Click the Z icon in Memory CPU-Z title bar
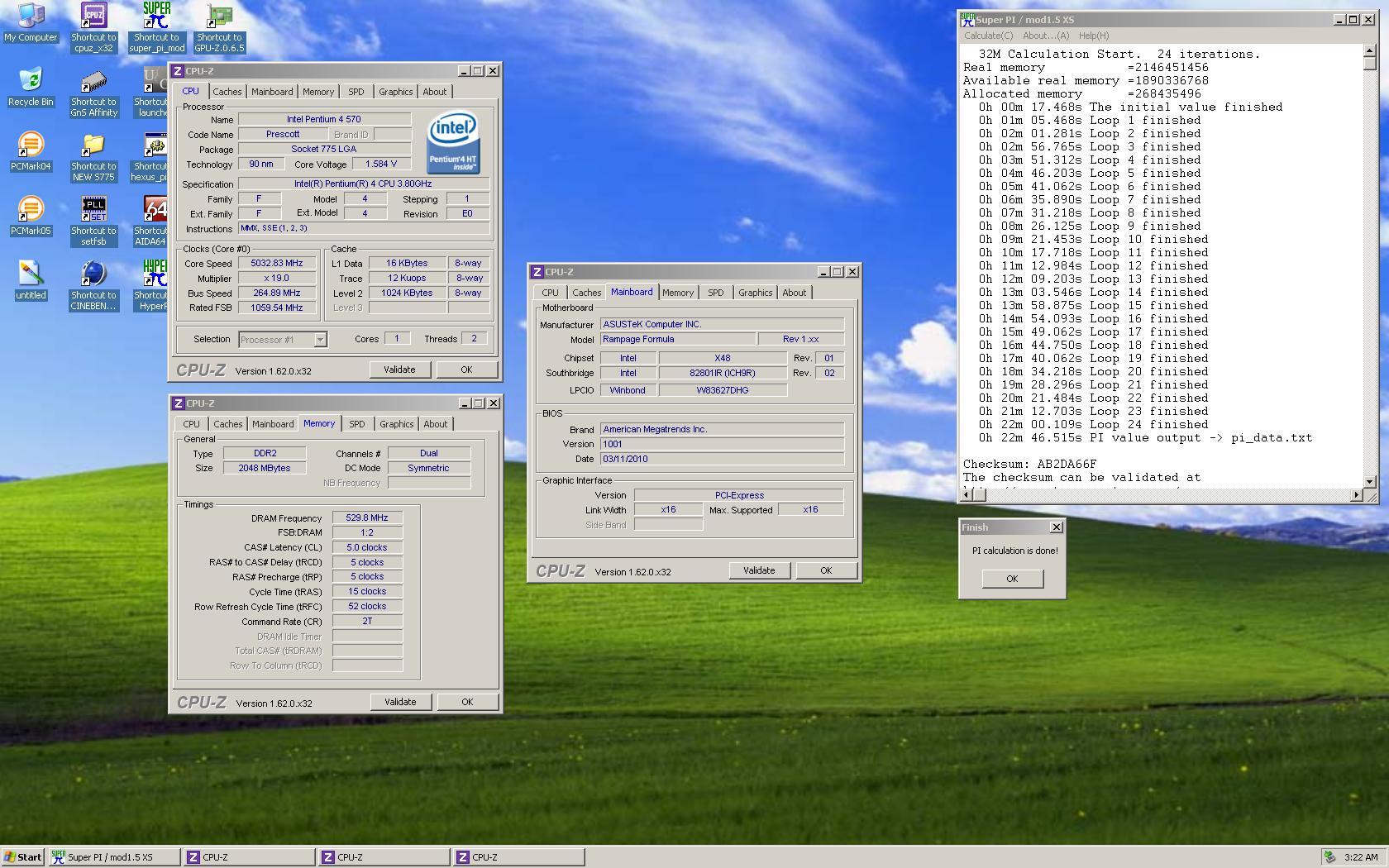Screen dimensions: 1389x868 pos(178,403)
